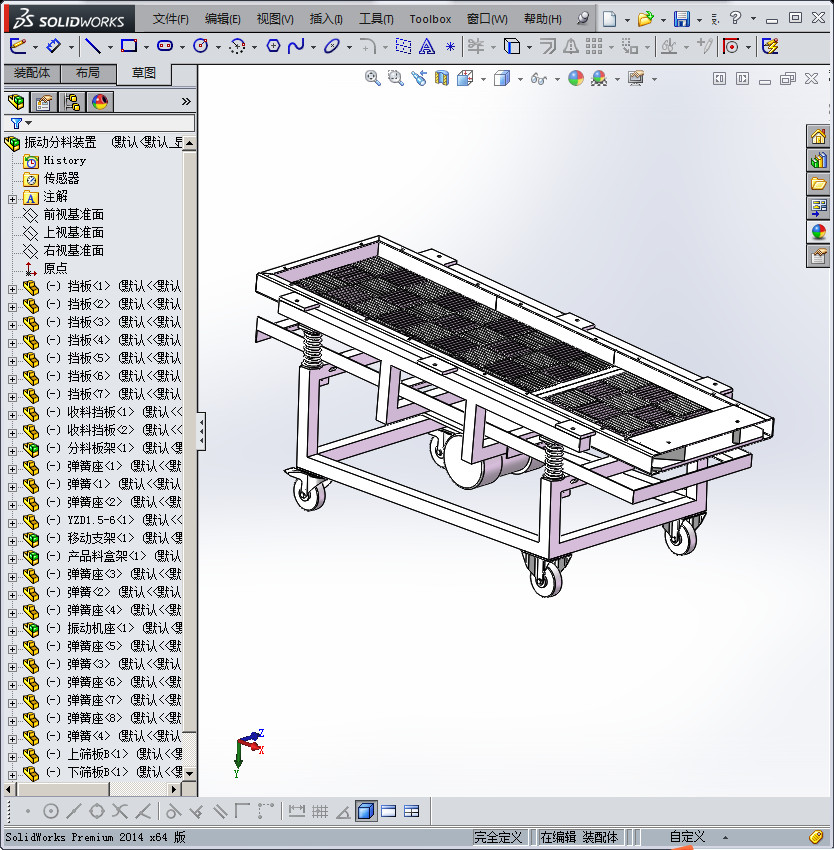
Task: Open the 帮助(H) menu
Action: (x=542, y=19)
